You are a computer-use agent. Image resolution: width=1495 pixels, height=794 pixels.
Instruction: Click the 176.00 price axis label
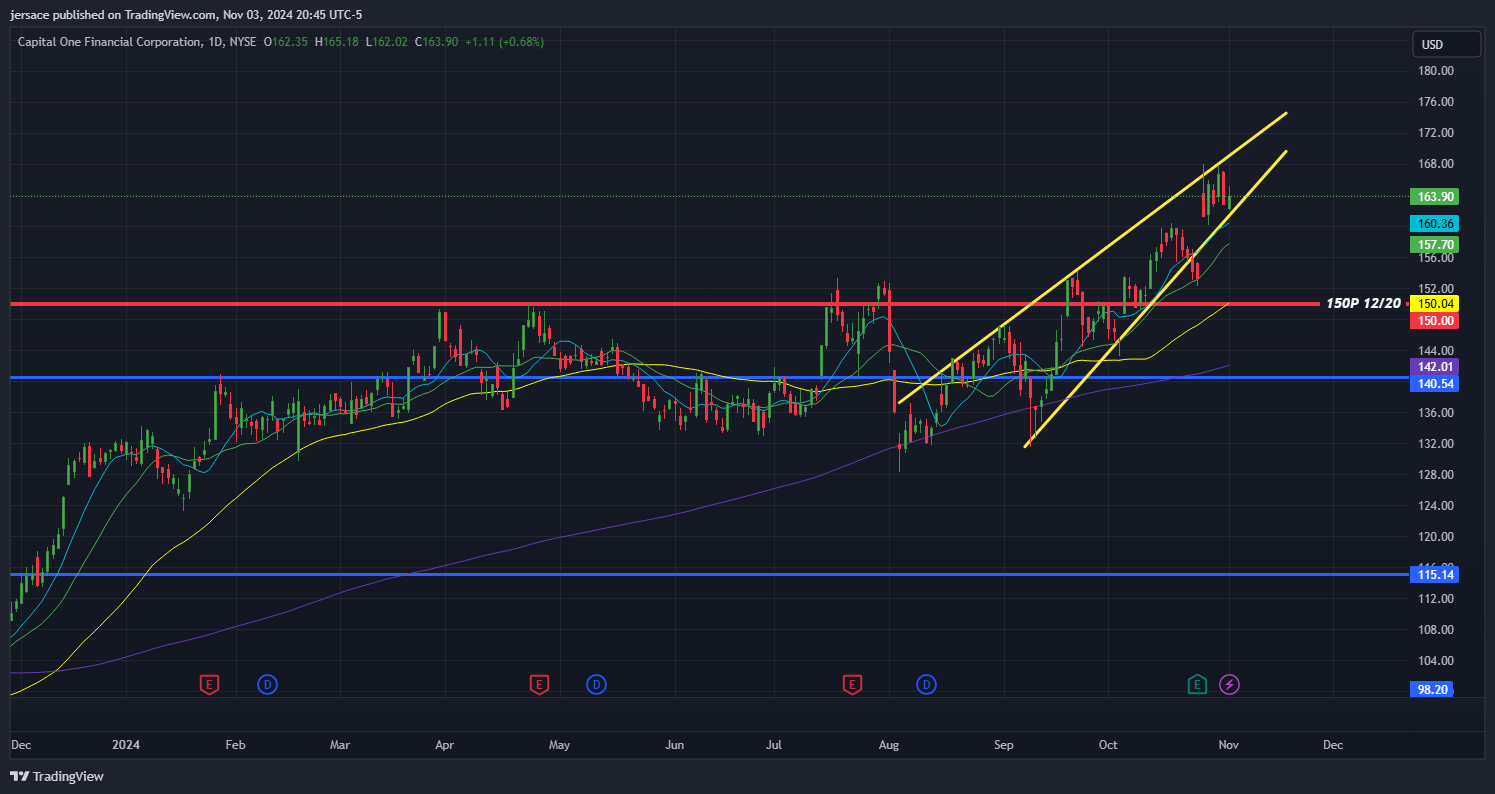pyautogui.click(x=1434, y=102)
